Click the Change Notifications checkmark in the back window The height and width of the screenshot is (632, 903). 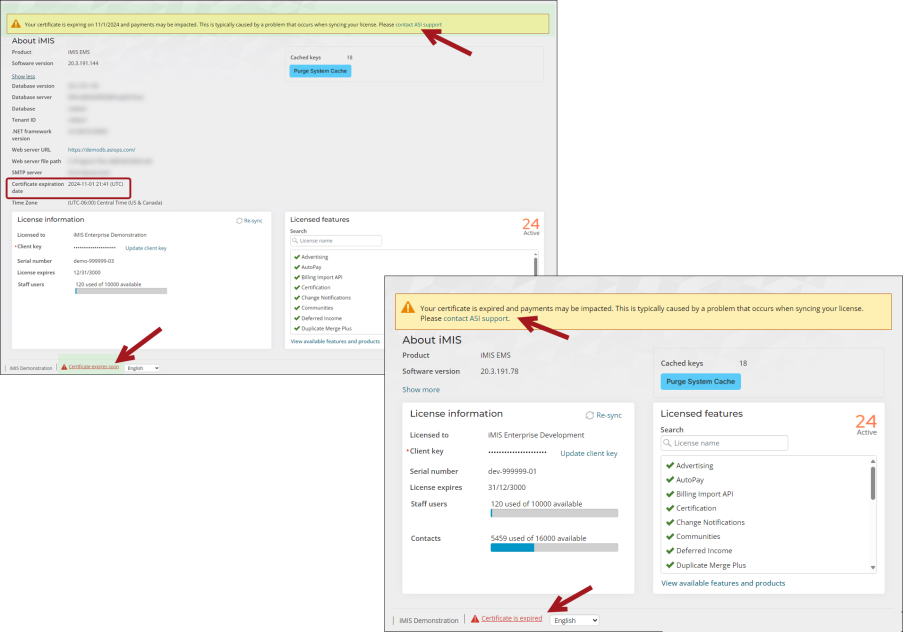tap(297, 298)
